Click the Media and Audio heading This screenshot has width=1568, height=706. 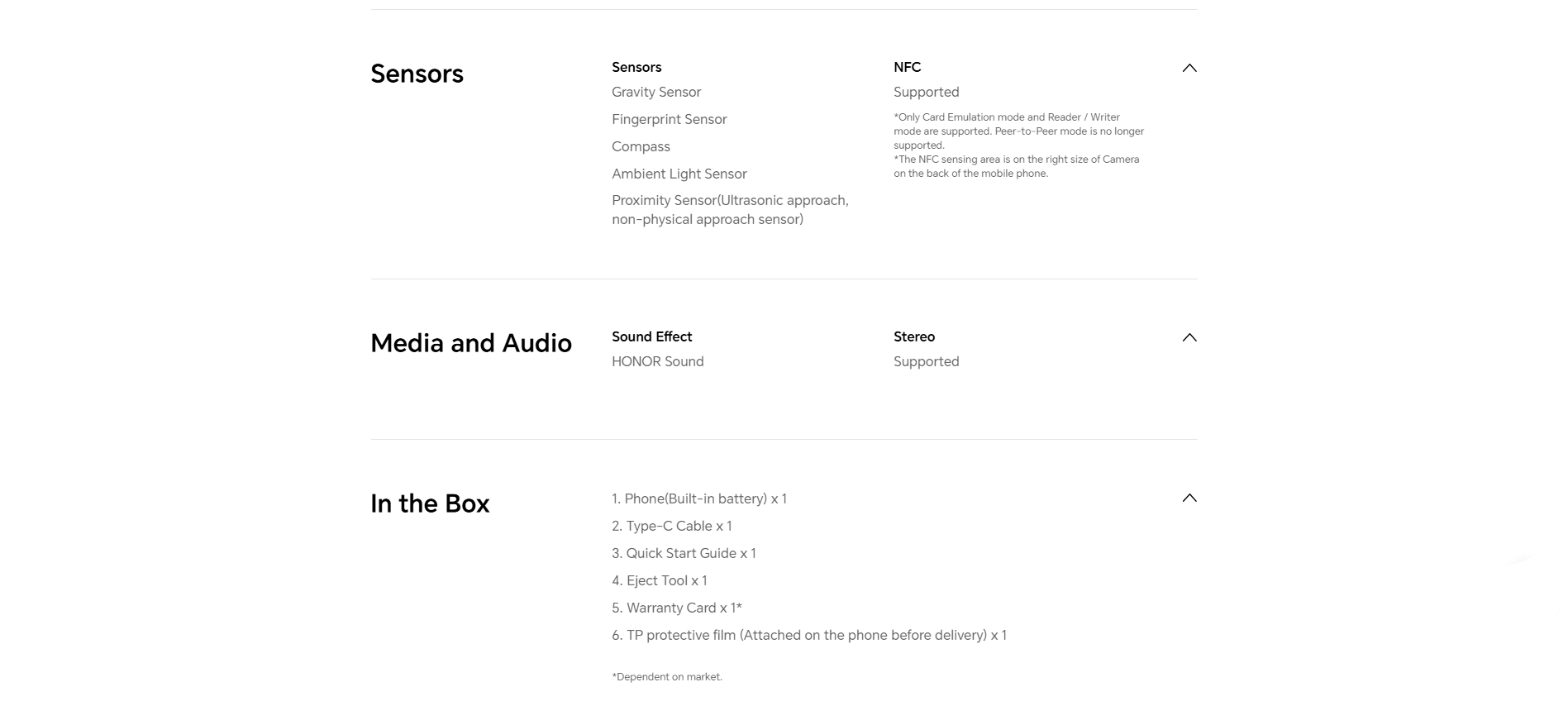(471, 343)
